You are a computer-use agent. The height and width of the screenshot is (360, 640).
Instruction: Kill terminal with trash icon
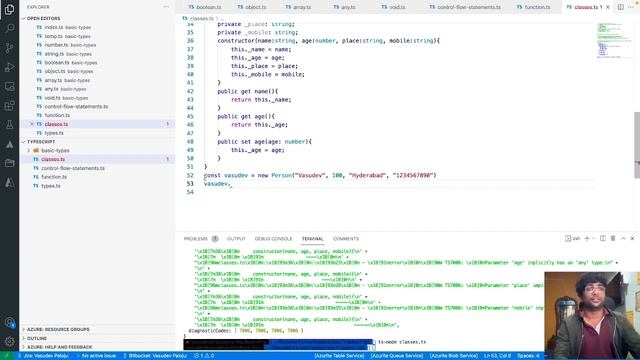click(613, 238)
